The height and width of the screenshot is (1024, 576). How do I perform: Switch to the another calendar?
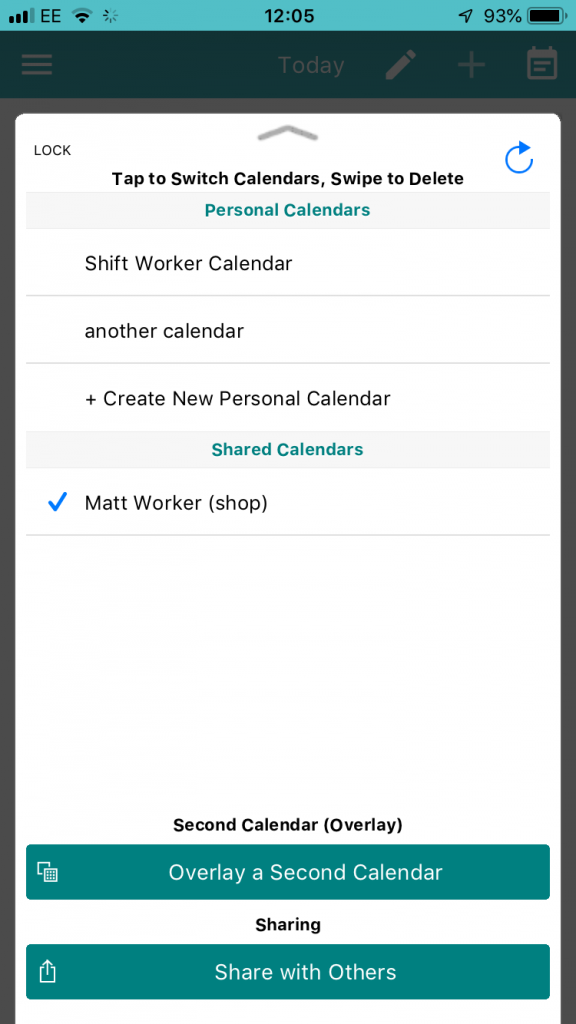(166, 331)
